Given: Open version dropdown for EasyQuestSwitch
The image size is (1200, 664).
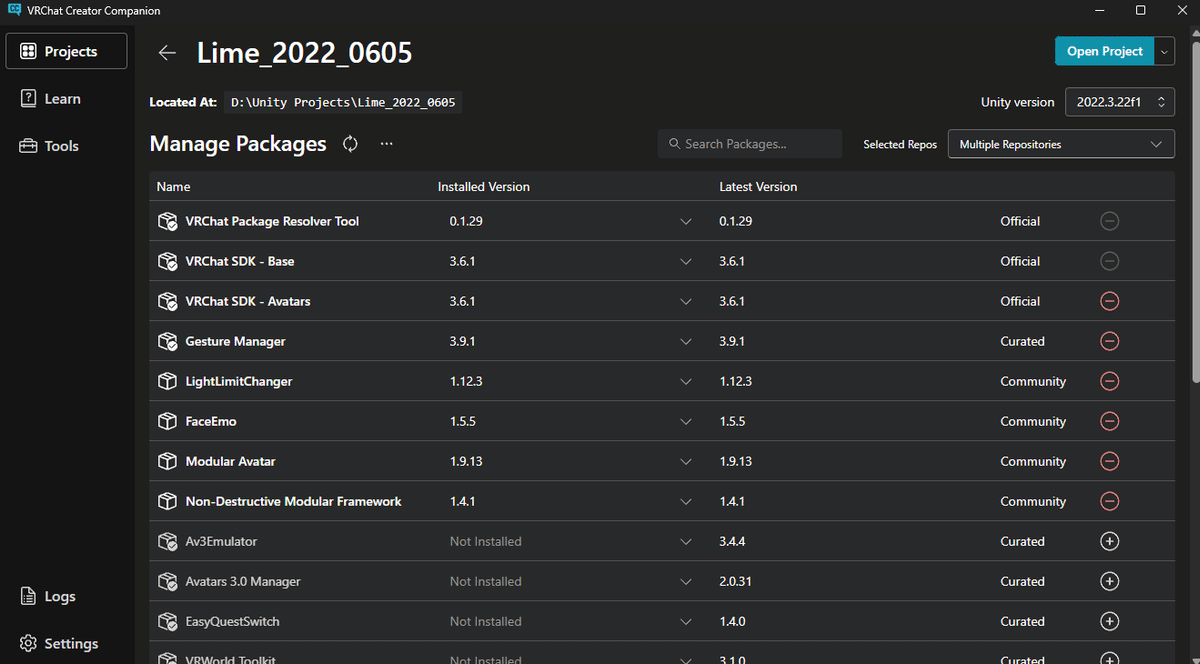Looking at the screenshot, I should (686, 621).
